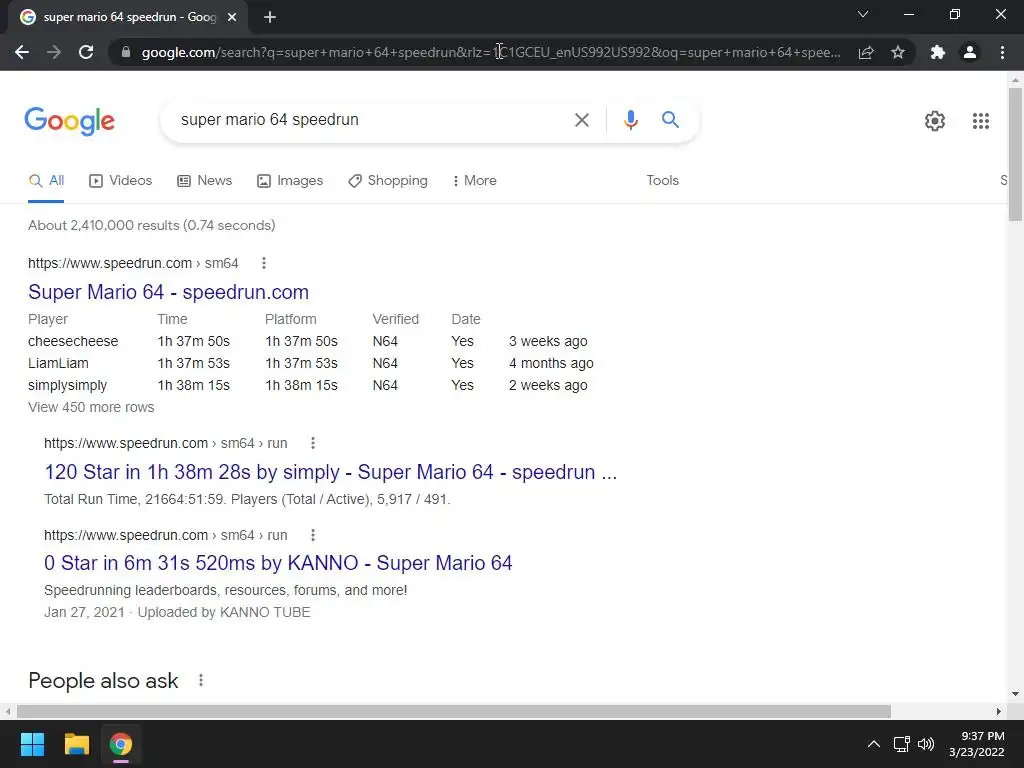Open the Chrome profile avatar icon
1024x768 pixels.
coord(970,52)
